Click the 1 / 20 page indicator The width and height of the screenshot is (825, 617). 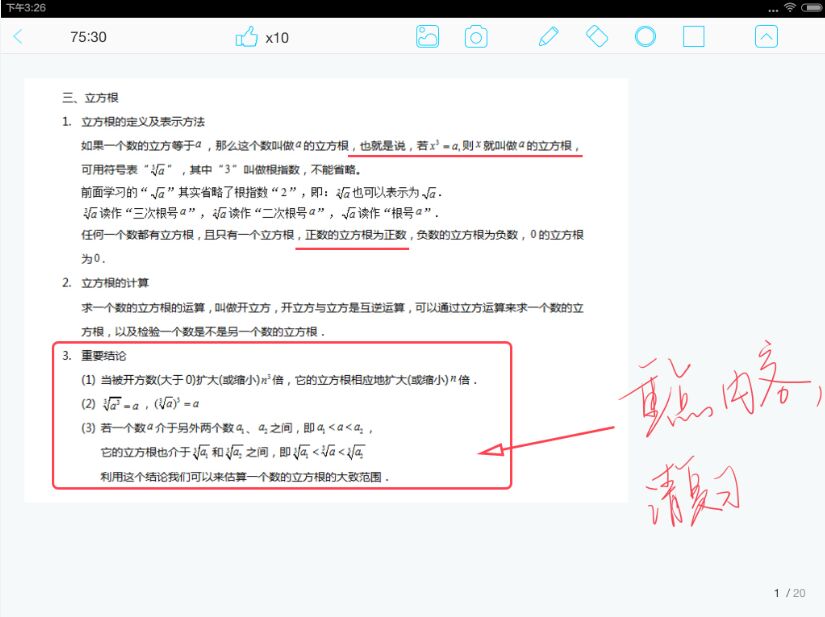pyautogui.click(x=789, y=593)
